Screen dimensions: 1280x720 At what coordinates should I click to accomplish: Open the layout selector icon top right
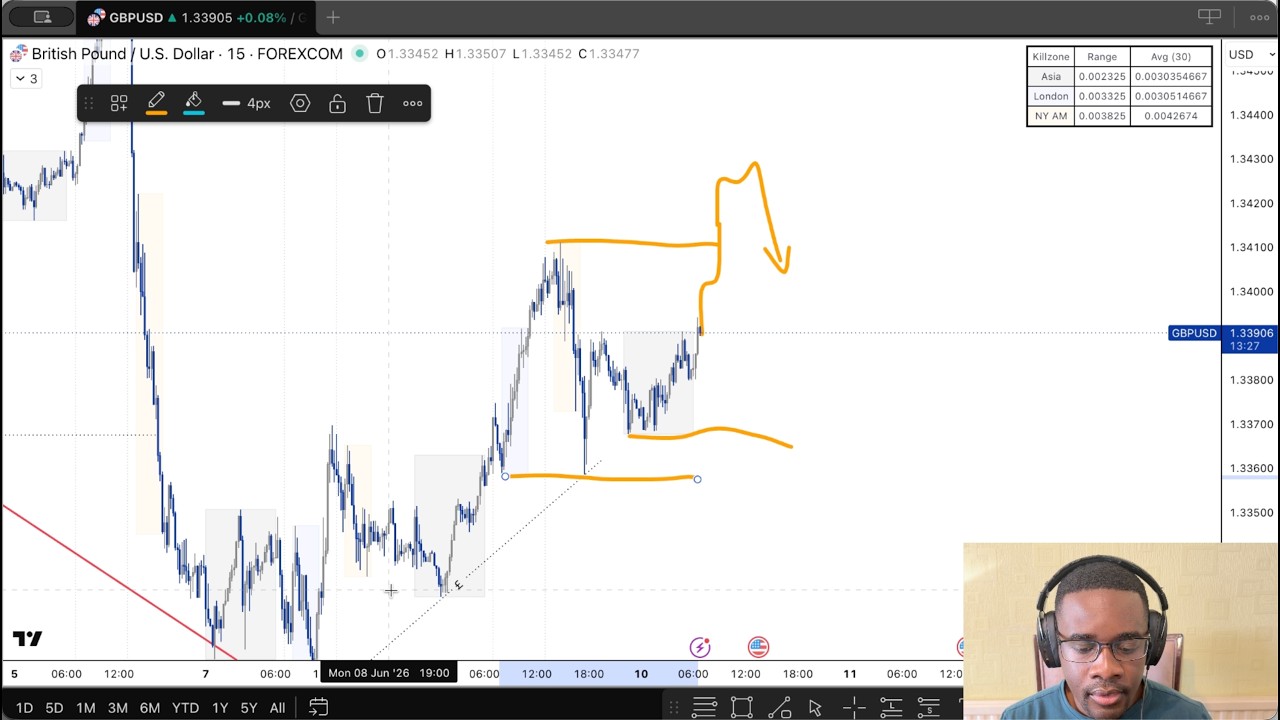[1210, 16]
